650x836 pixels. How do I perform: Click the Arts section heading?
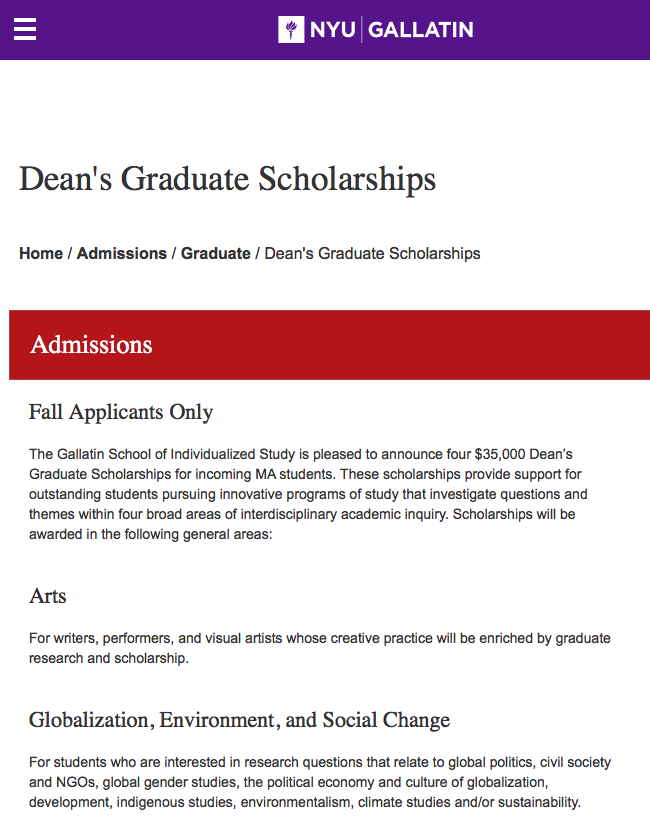[48, 596]
